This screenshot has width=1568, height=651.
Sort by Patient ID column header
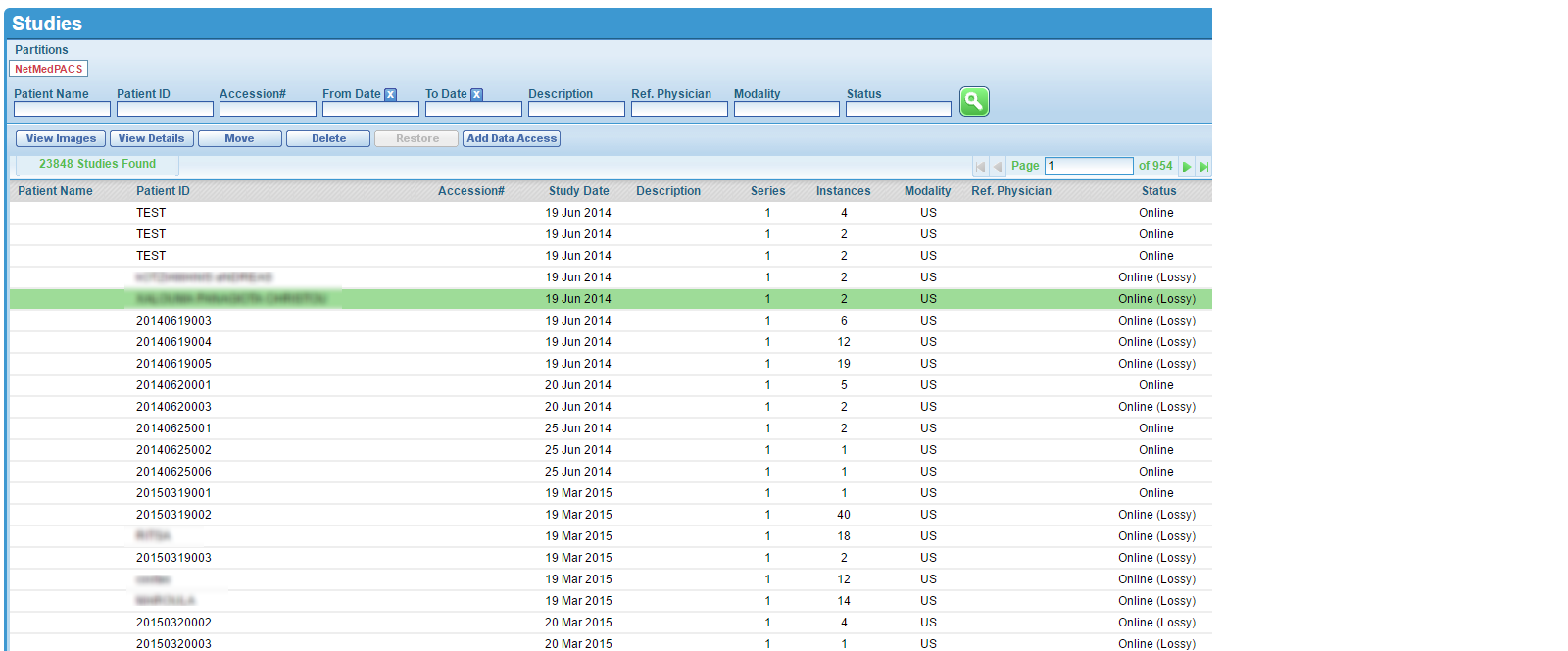point(163,191)
